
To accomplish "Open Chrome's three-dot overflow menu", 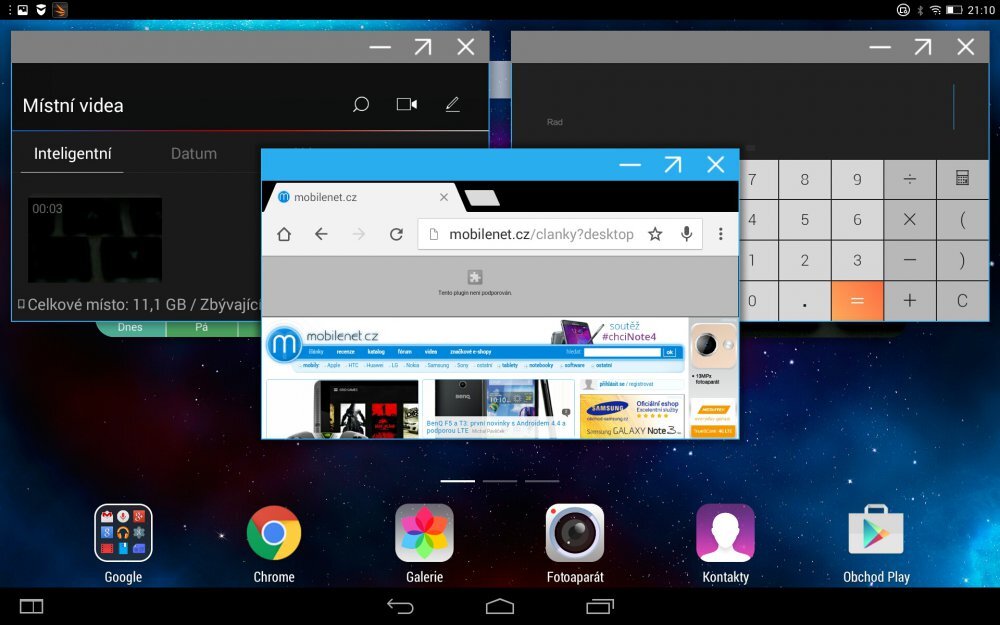I will [x=721, y=233].
